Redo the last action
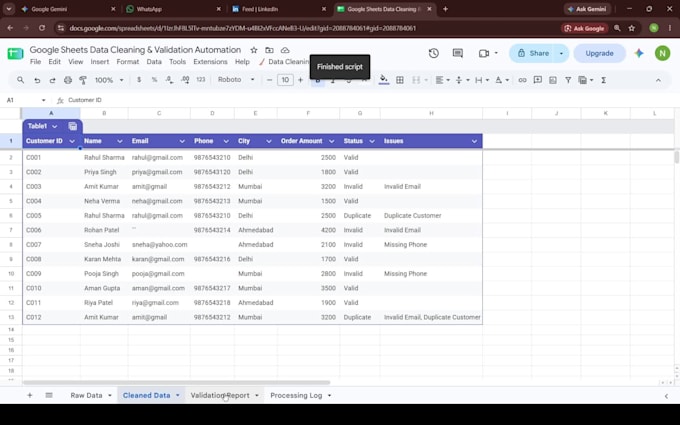The height and width of the screenshot is (425, 680). pyautogui.click(x=52, y=80)
